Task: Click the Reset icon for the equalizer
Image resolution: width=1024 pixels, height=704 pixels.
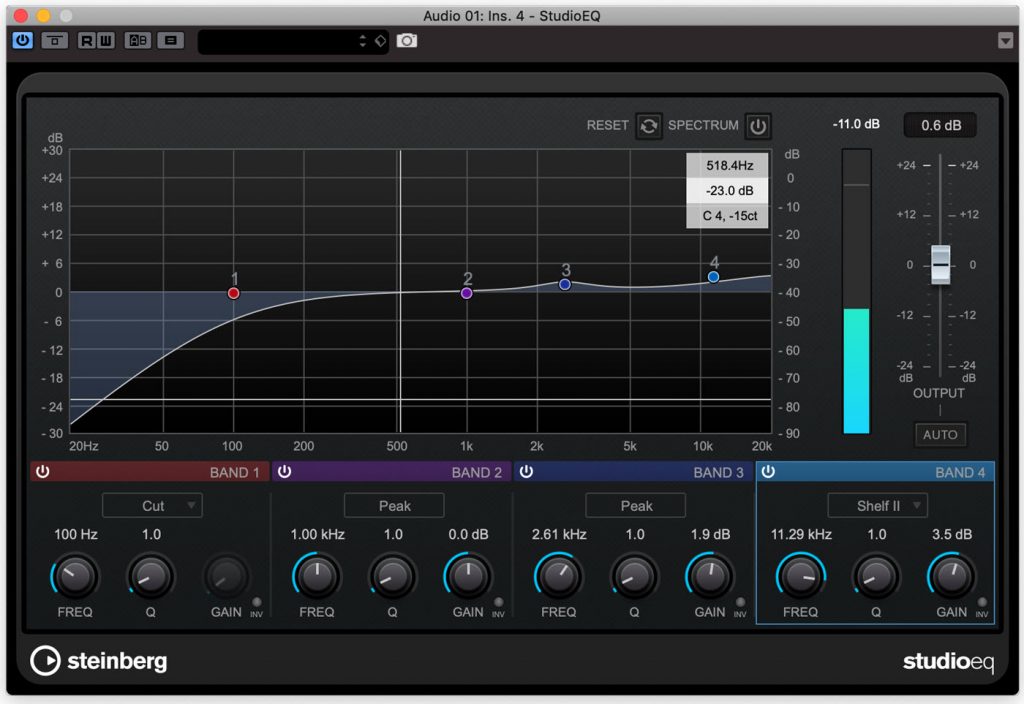Action: tap(648, 126)
